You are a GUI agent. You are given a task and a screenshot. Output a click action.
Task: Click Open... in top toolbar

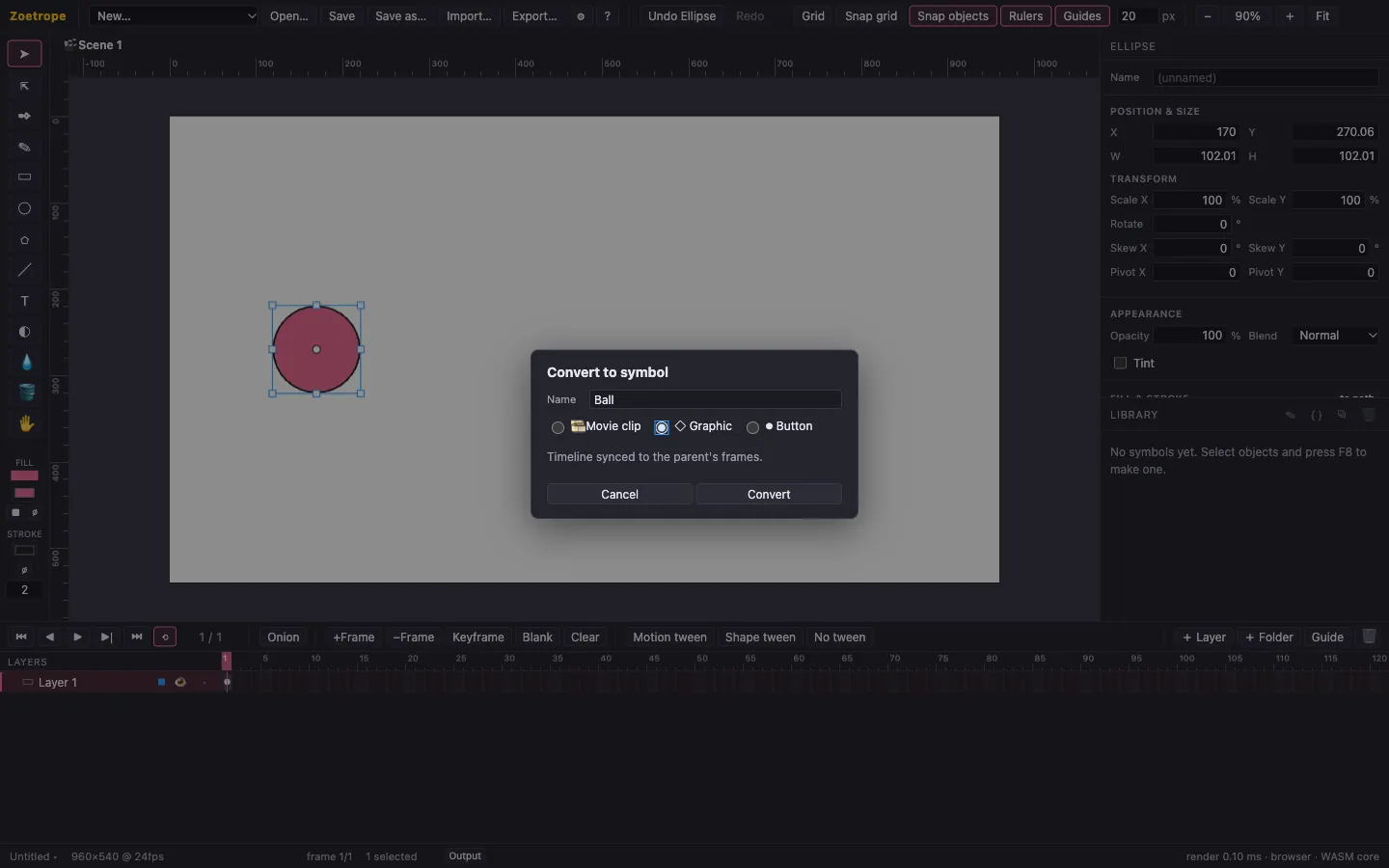point(289,16)
